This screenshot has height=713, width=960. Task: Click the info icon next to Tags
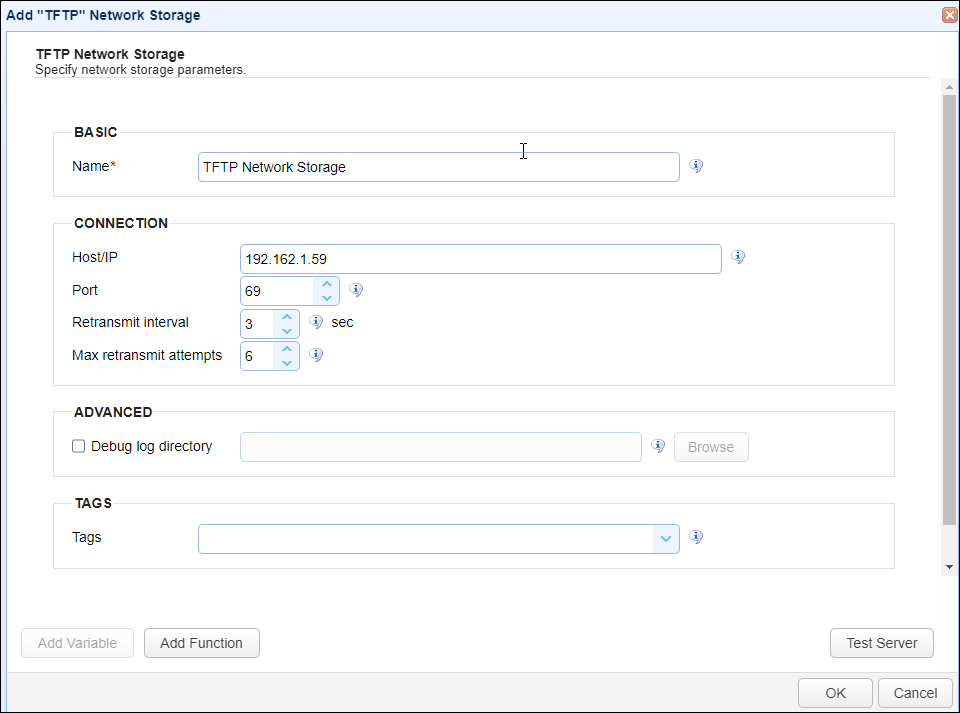pyautogui.click(x=696, y=537)
